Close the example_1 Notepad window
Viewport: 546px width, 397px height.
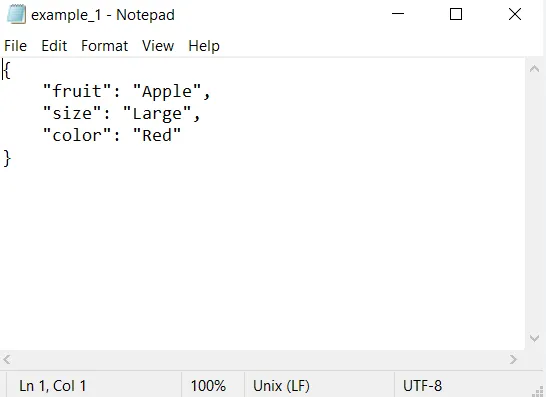(x=515, y=14)
